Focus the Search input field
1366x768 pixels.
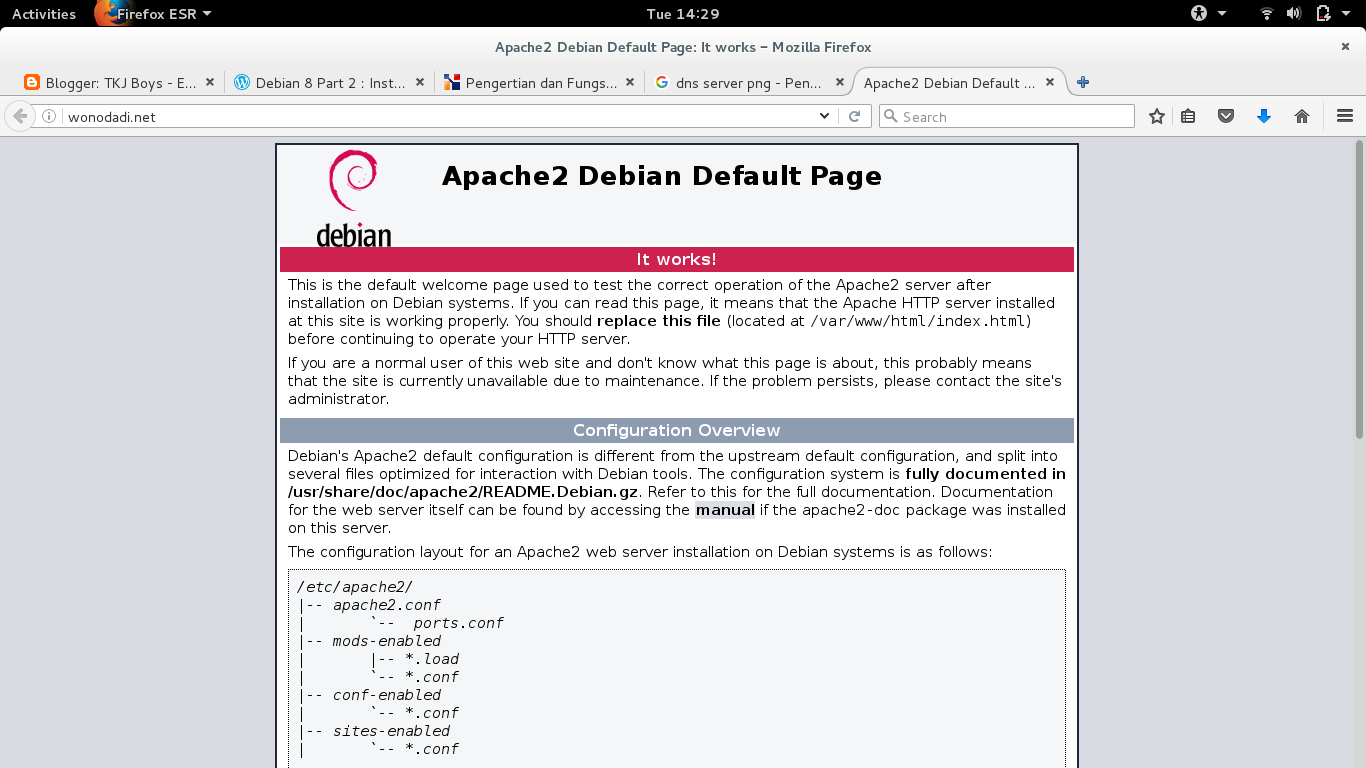pyautogui.click(x=1007, y=116)
